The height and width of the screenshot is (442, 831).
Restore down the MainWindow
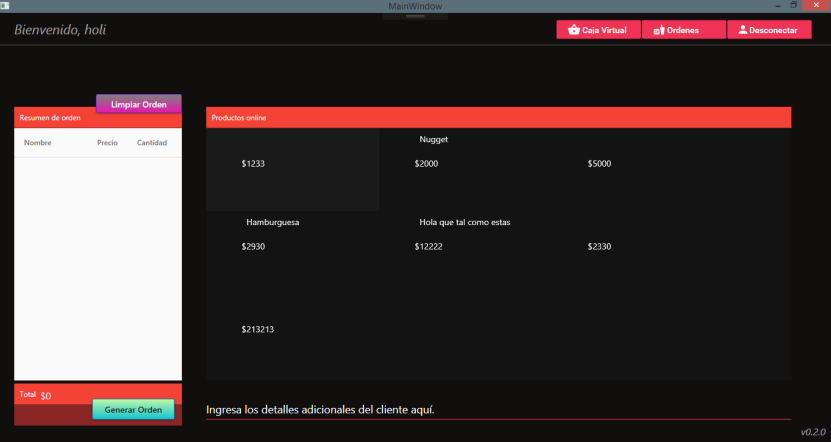click(793, 5)
